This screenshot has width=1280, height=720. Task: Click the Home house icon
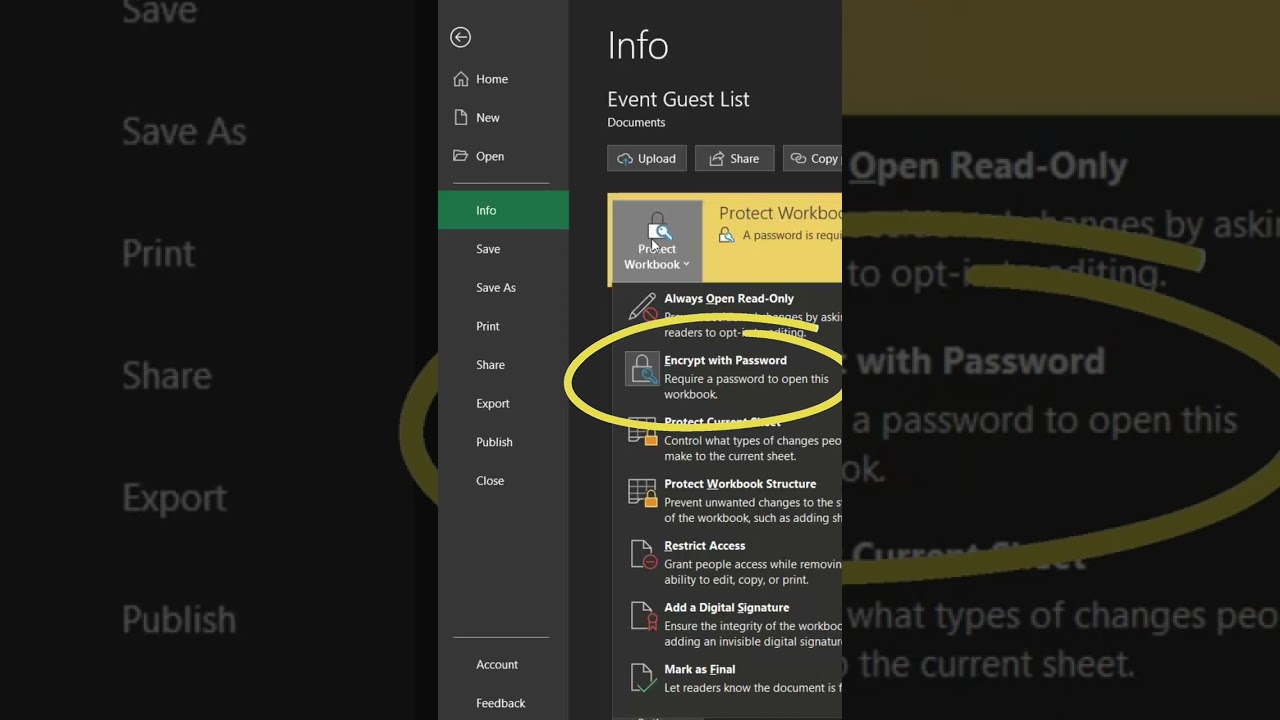(460, 79)
